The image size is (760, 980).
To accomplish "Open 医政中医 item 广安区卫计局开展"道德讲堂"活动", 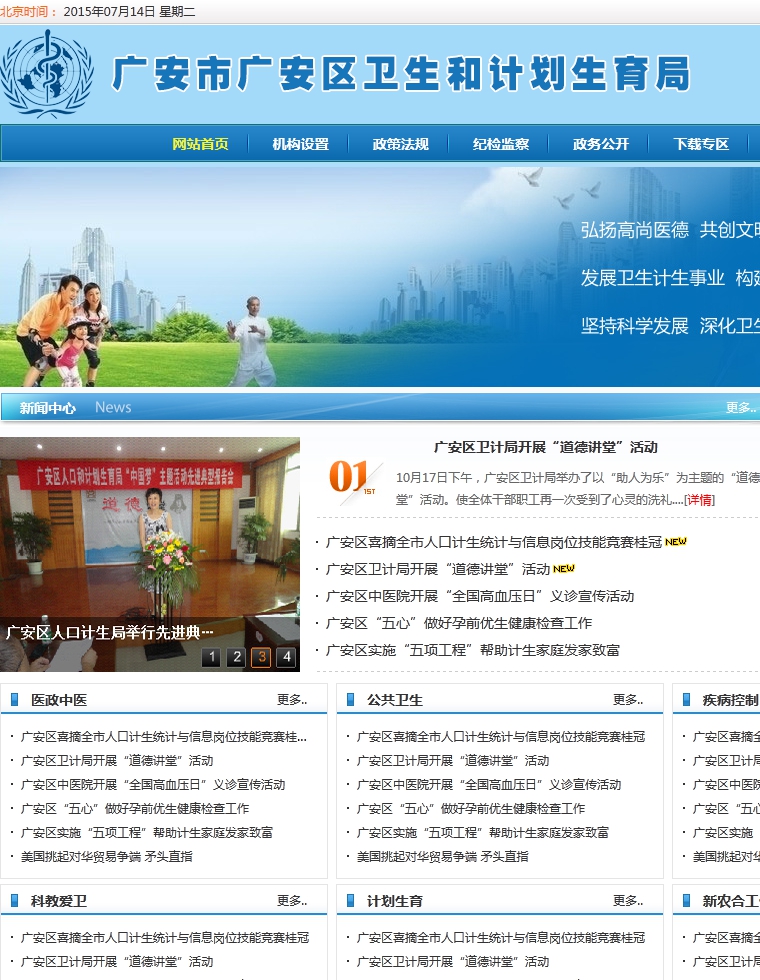I will click(117, 761).
